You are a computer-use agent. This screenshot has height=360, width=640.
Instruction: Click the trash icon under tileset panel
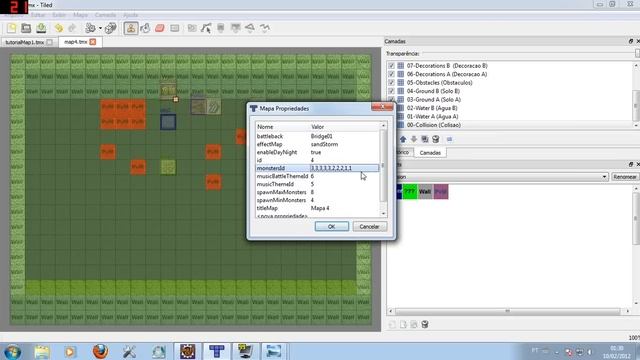pyautogui.click(x=425, y=324)
